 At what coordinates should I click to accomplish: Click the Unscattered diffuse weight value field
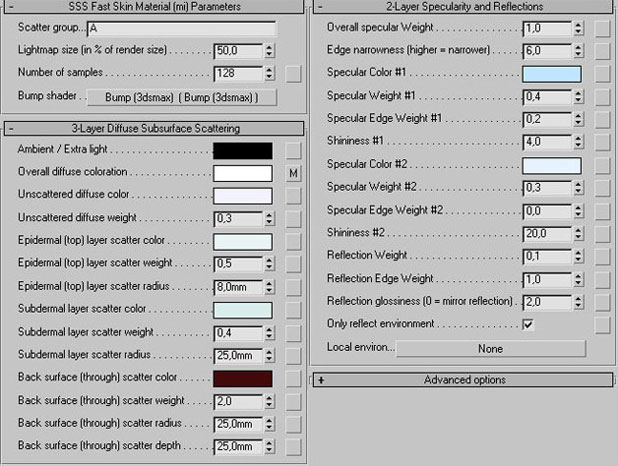(x=238, y=219)
